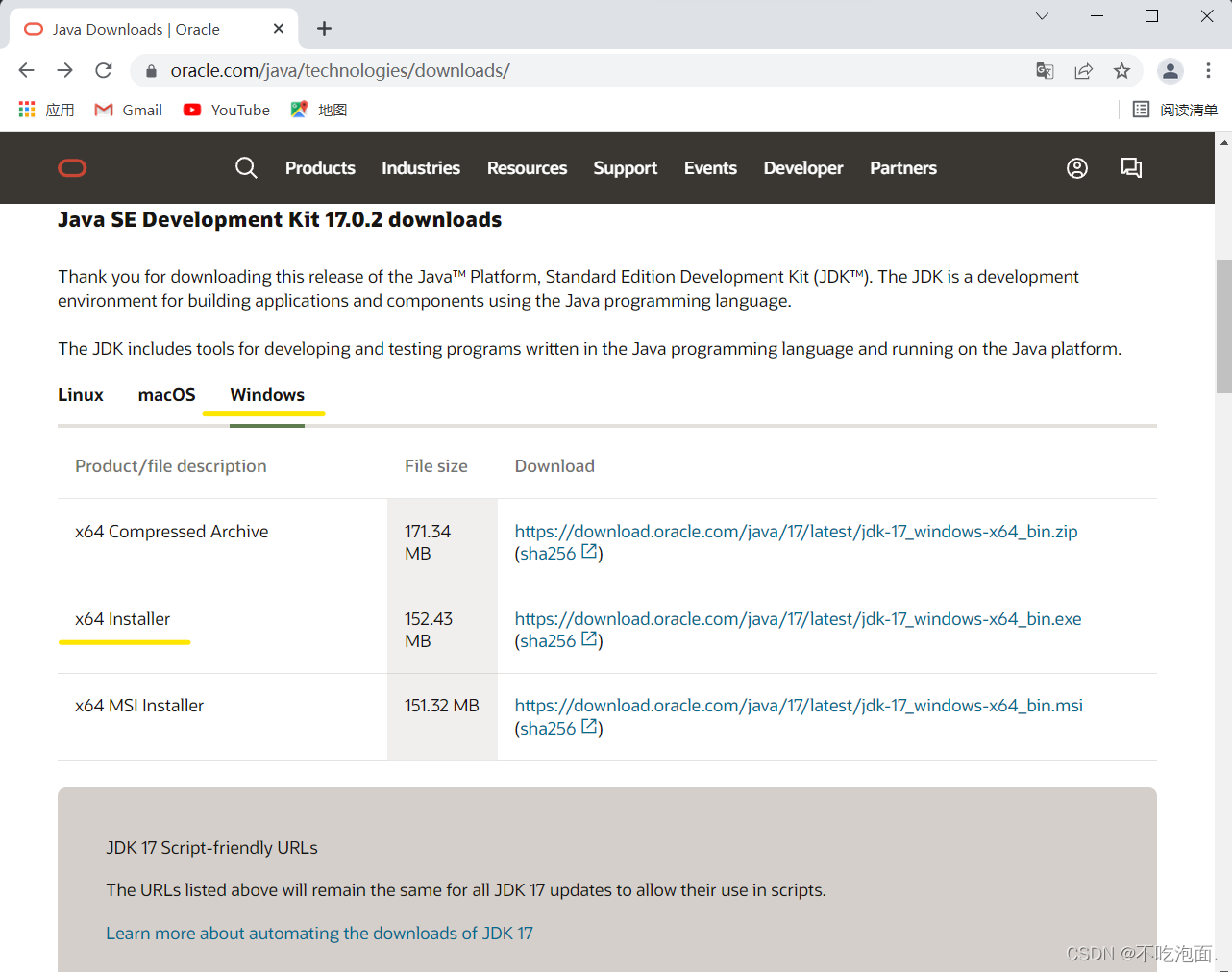Open the Apps grid bookmark
Screen dimensions: 1232x972
pyautogui.click(x=46, y=110)
